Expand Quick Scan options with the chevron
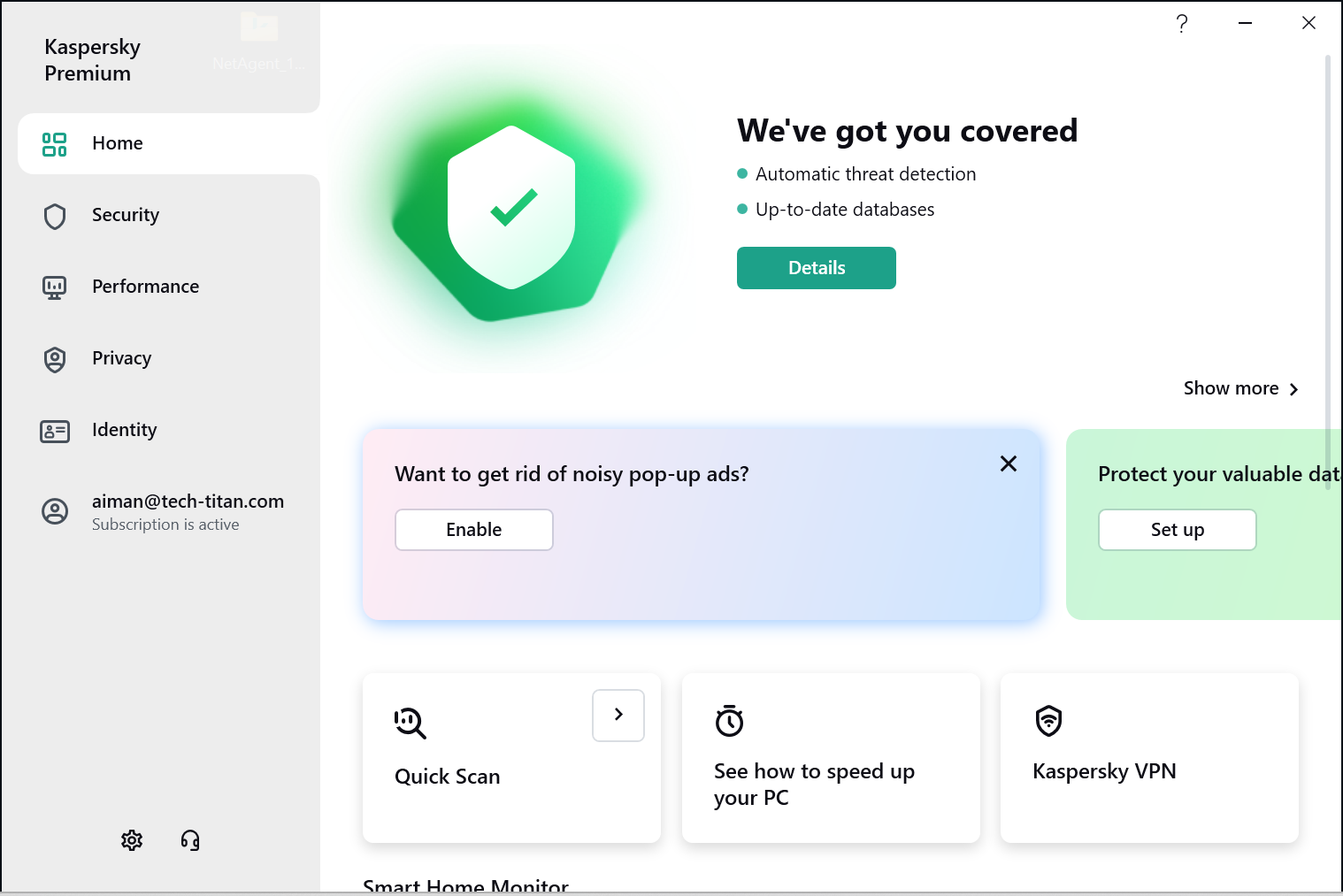Viewport: 1343px width, 896px height. [x=618, y=715]
